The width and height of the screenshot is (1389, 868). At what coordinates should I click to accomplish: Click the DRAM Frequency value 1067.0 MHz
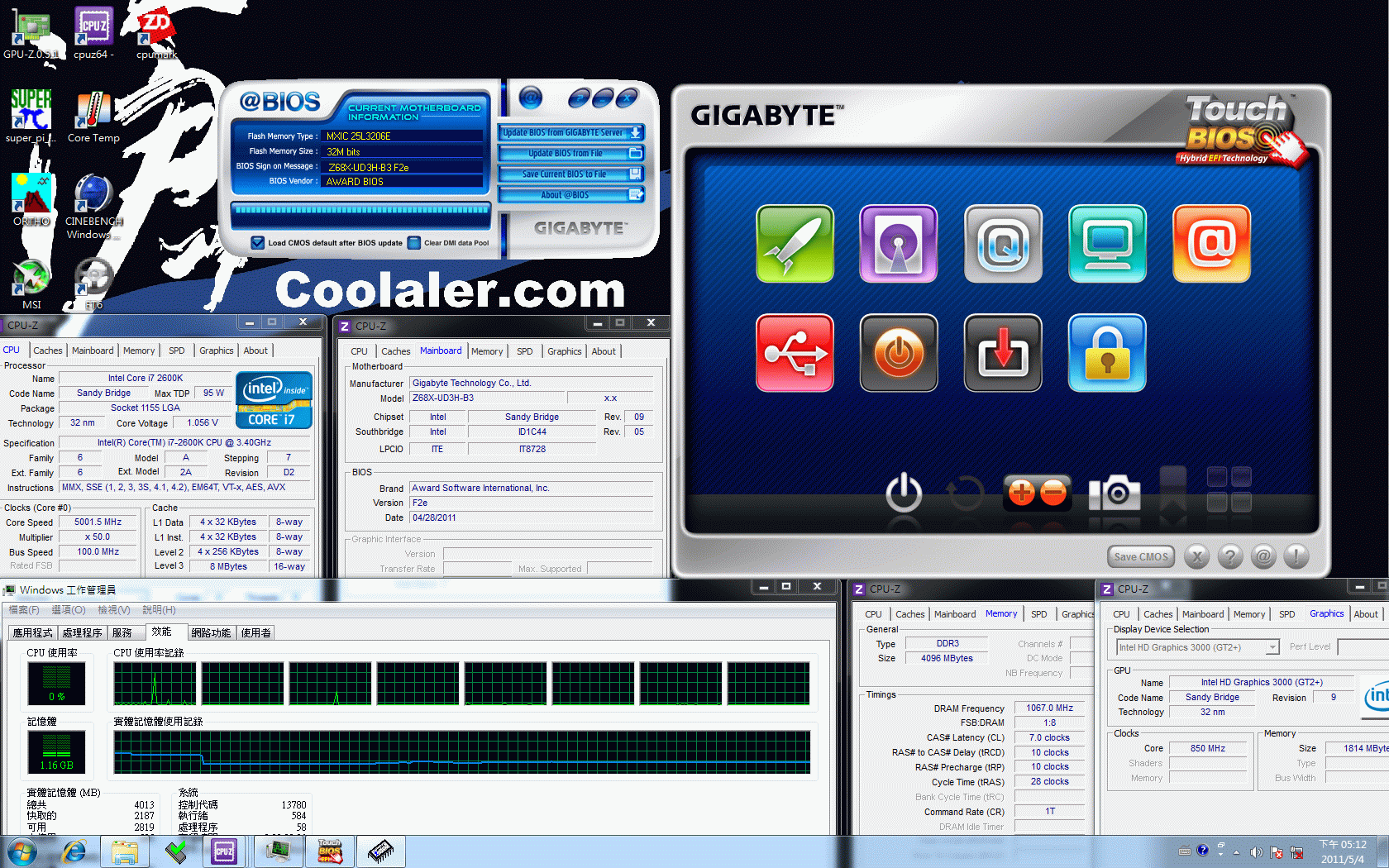tap(1050, 708)
